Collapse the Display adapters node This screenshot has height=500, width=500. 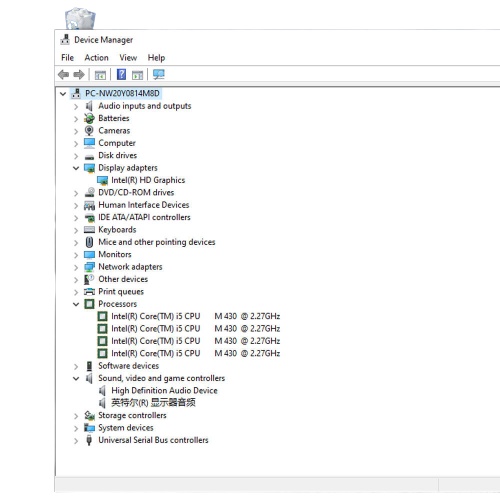pyautogui.click(x=76, y=168)
